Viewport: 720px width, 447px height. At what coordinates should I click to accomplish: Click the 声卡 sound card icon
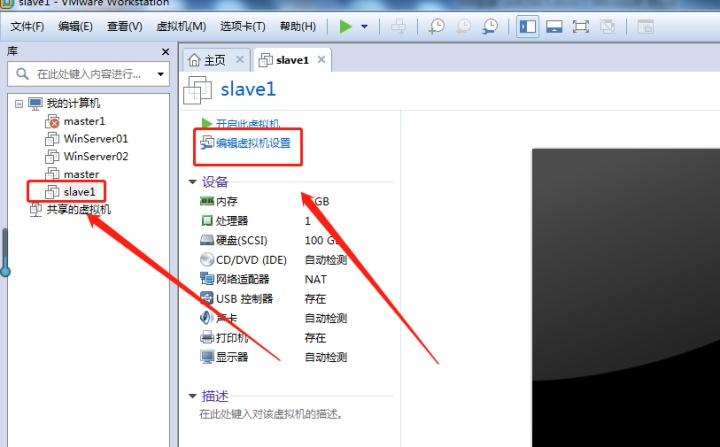[x=207, y=317]
